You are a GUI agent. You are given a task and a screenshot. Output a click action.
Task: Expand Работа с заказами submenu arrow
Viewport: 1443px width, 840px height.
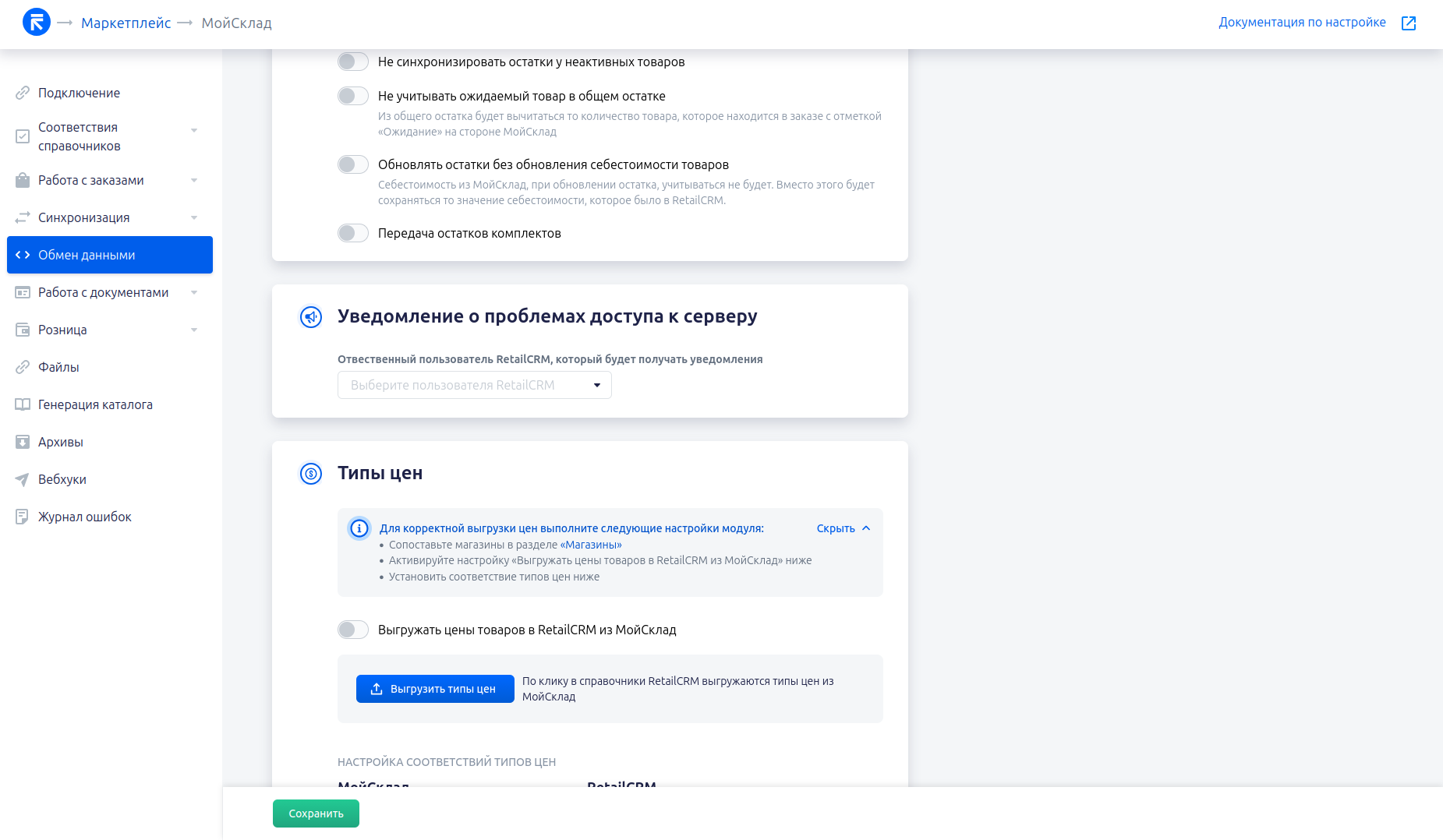pyautogui.click(x=194, y=180)
